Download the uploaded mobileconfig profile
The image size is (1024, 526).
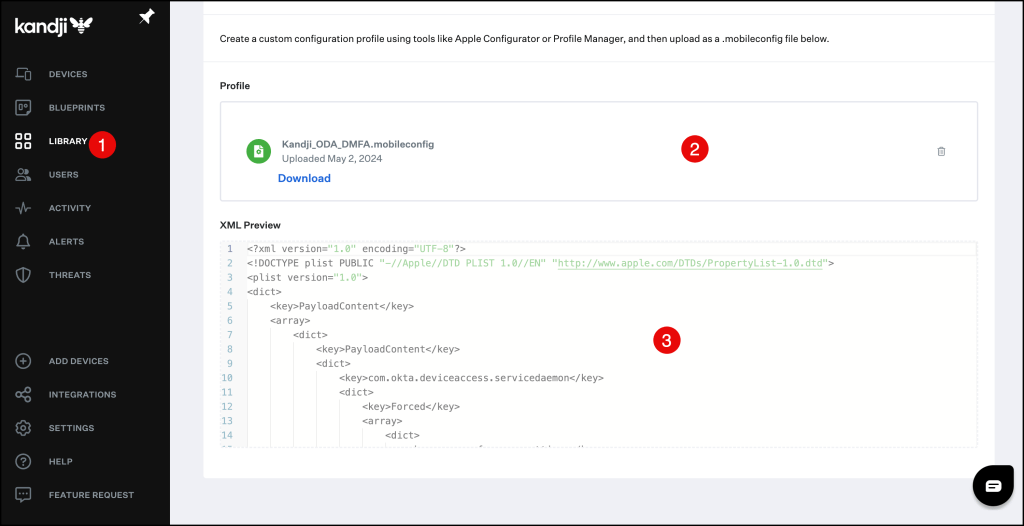tap(304, 178)
